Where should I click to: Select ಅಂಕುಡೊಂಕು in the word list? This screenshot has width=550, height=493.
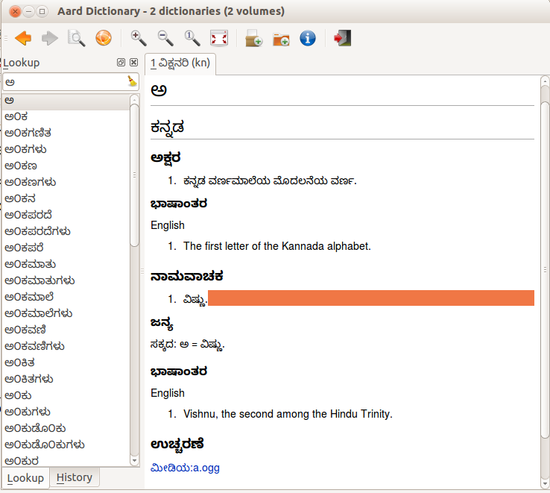pos(66,428)
